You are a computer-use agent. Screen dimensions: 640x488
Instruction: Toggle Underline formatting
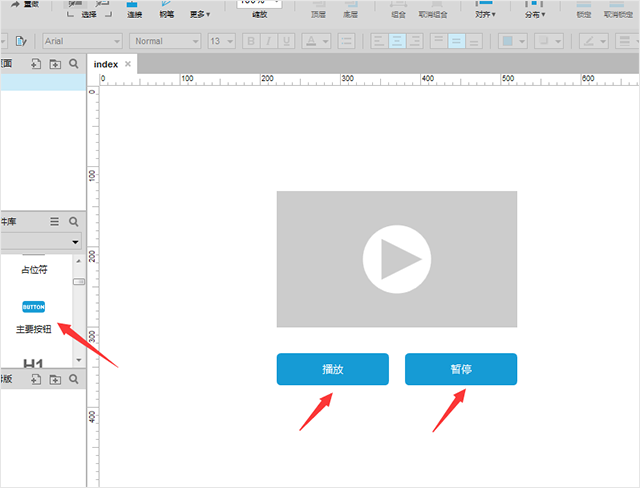(x=286, y=41)
